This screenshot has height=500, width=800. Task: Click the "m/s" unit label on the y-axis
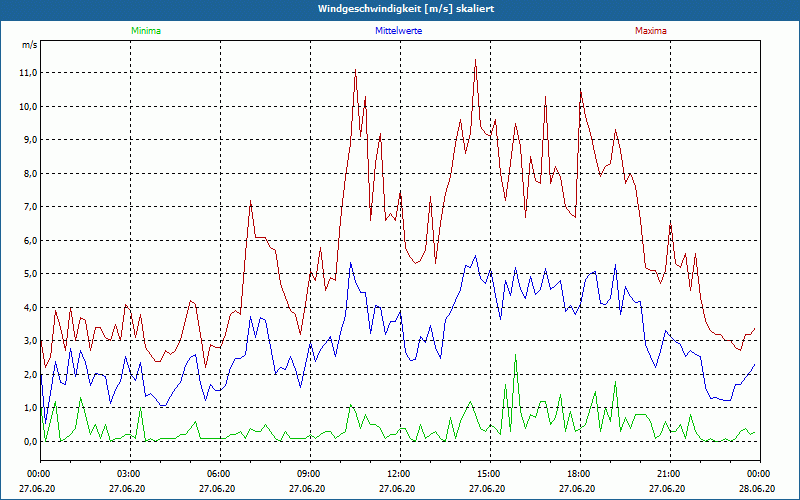coord(30,45)
